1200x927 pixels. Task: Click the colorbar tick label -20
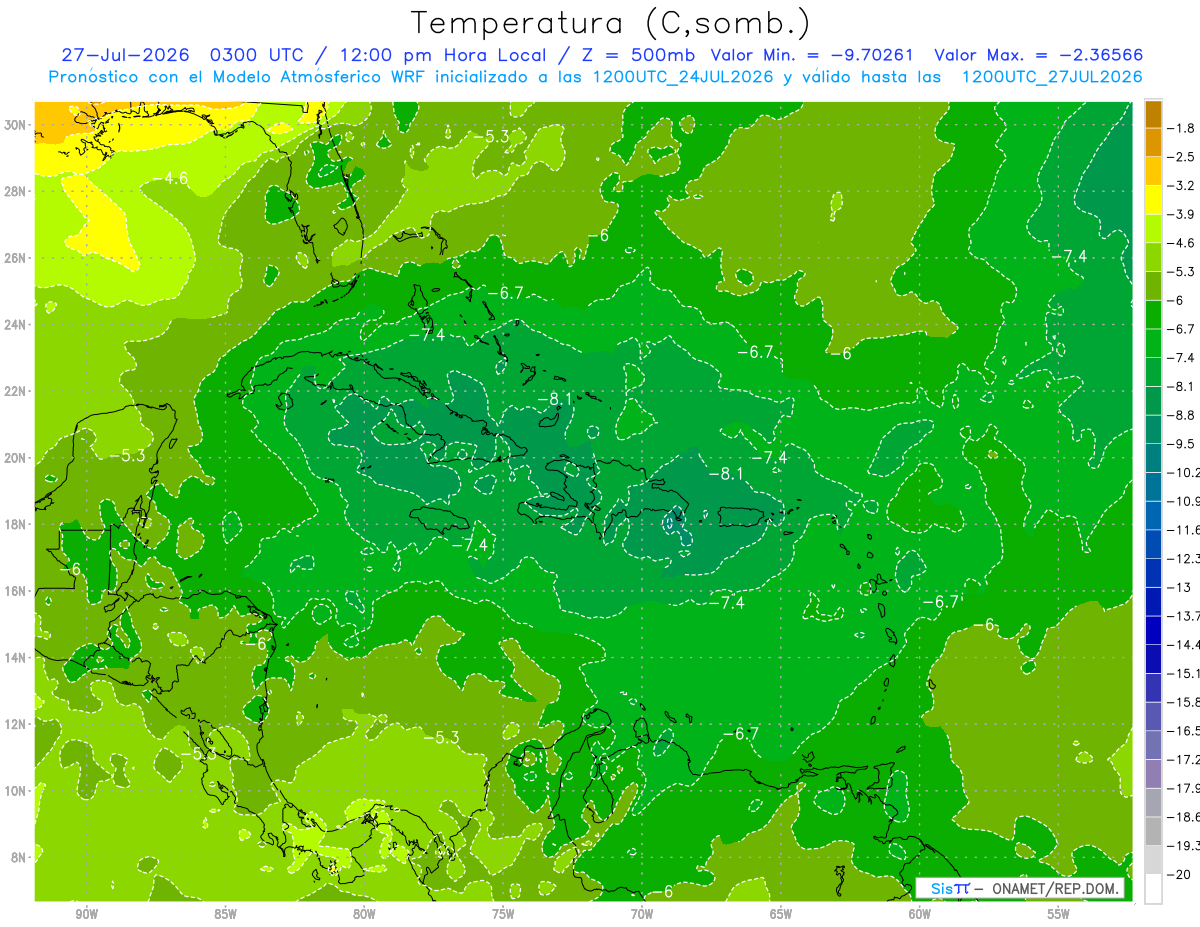point(1178,874)
